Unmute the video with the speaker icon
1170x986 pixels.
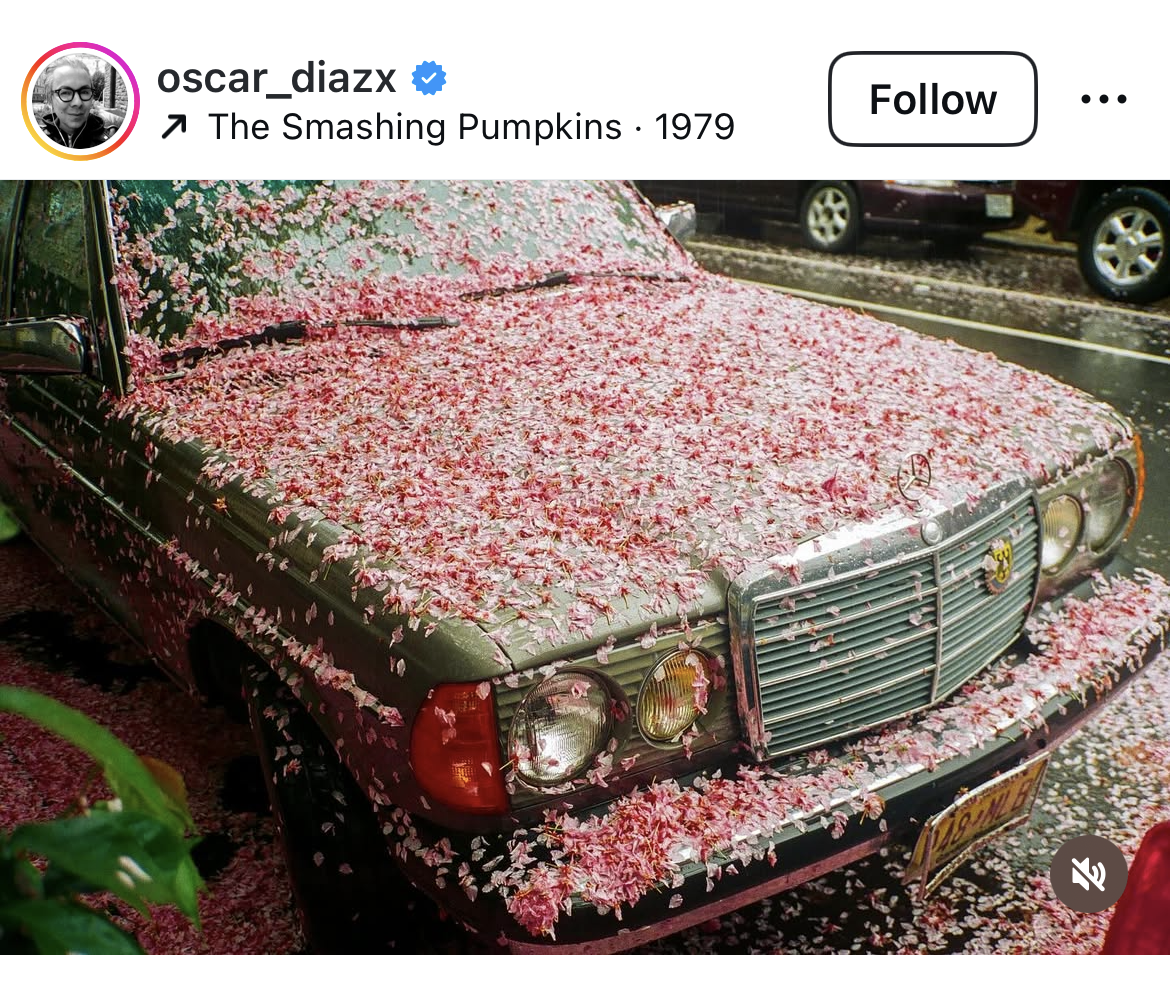[1088, 873]
